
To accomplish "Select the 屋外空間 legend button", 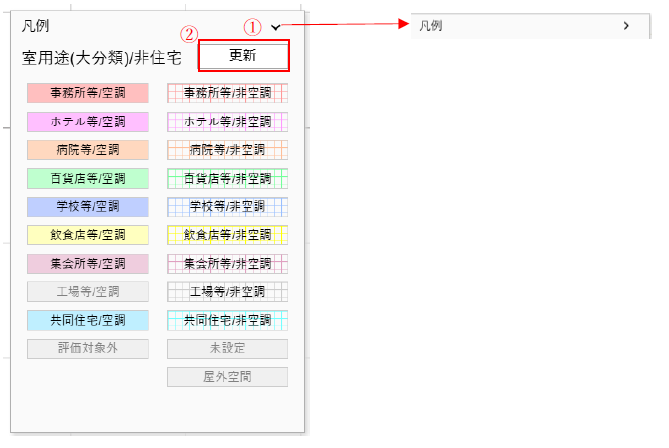I will (227, 377).
